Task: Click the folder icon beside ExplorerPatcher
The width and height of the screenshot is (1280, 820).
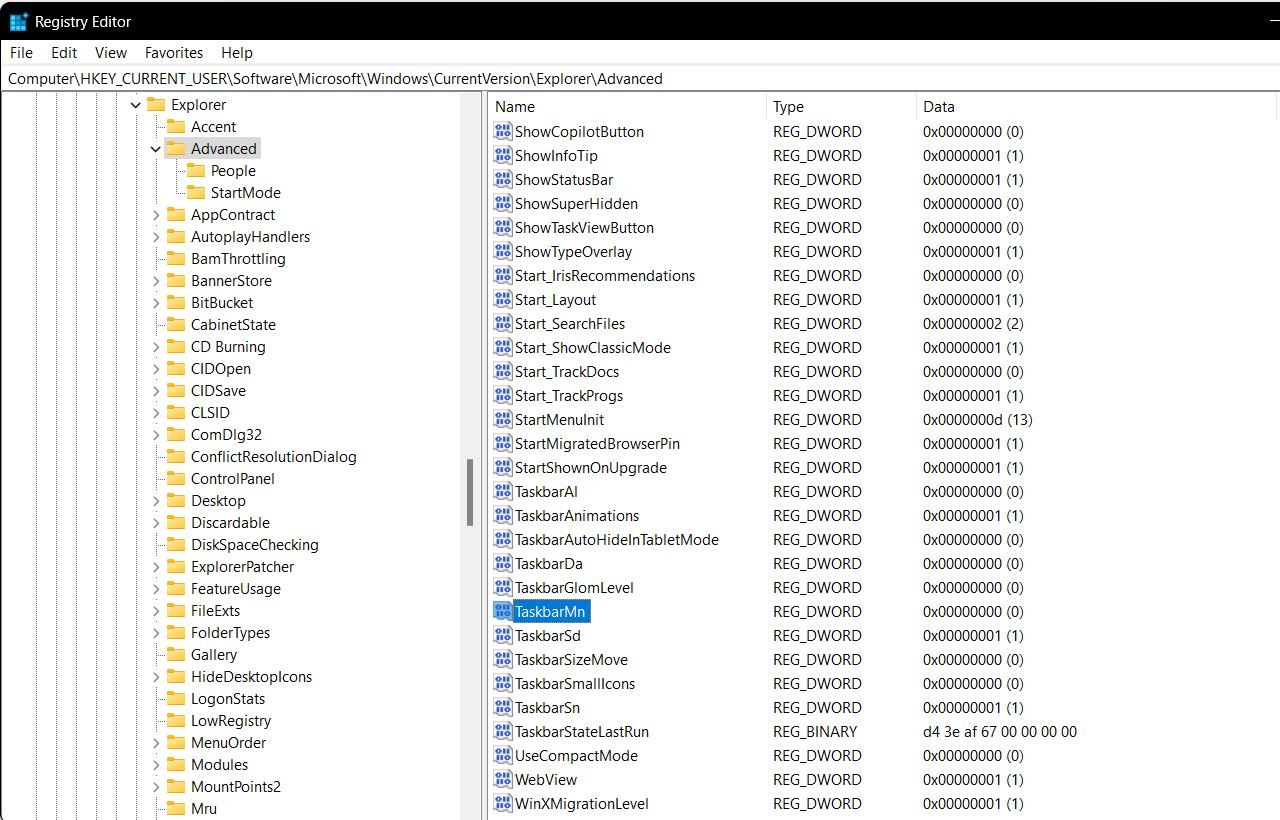Action: tap(176, 566)
